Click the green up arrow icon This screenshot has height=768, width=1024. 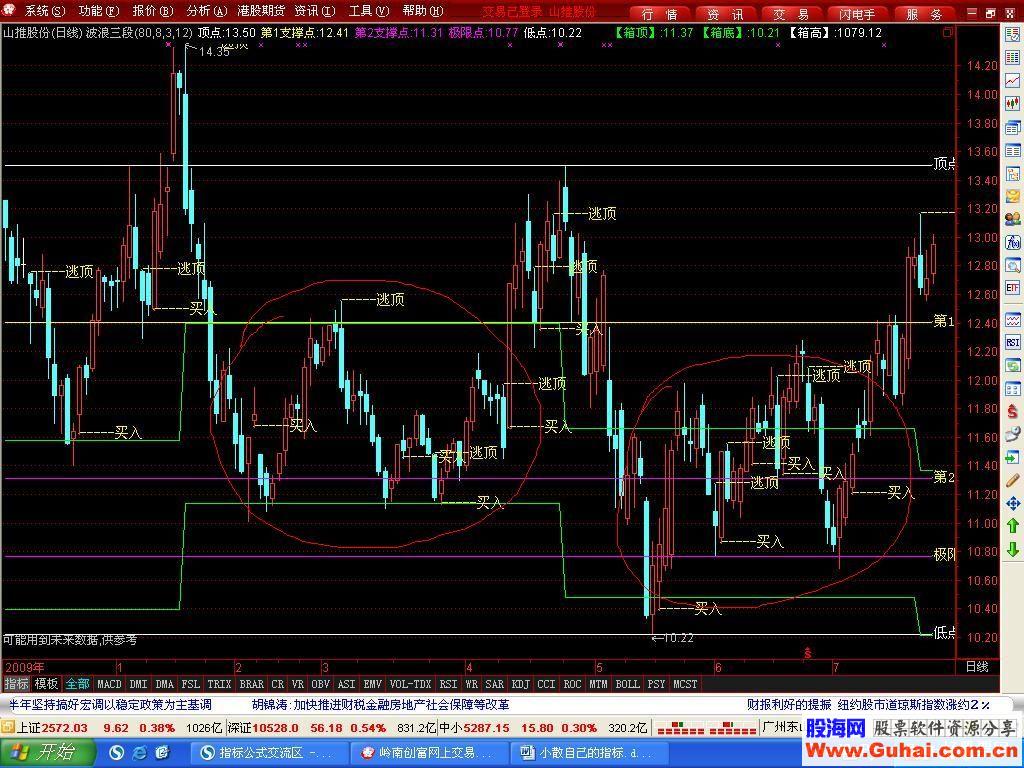(1012, 526)
